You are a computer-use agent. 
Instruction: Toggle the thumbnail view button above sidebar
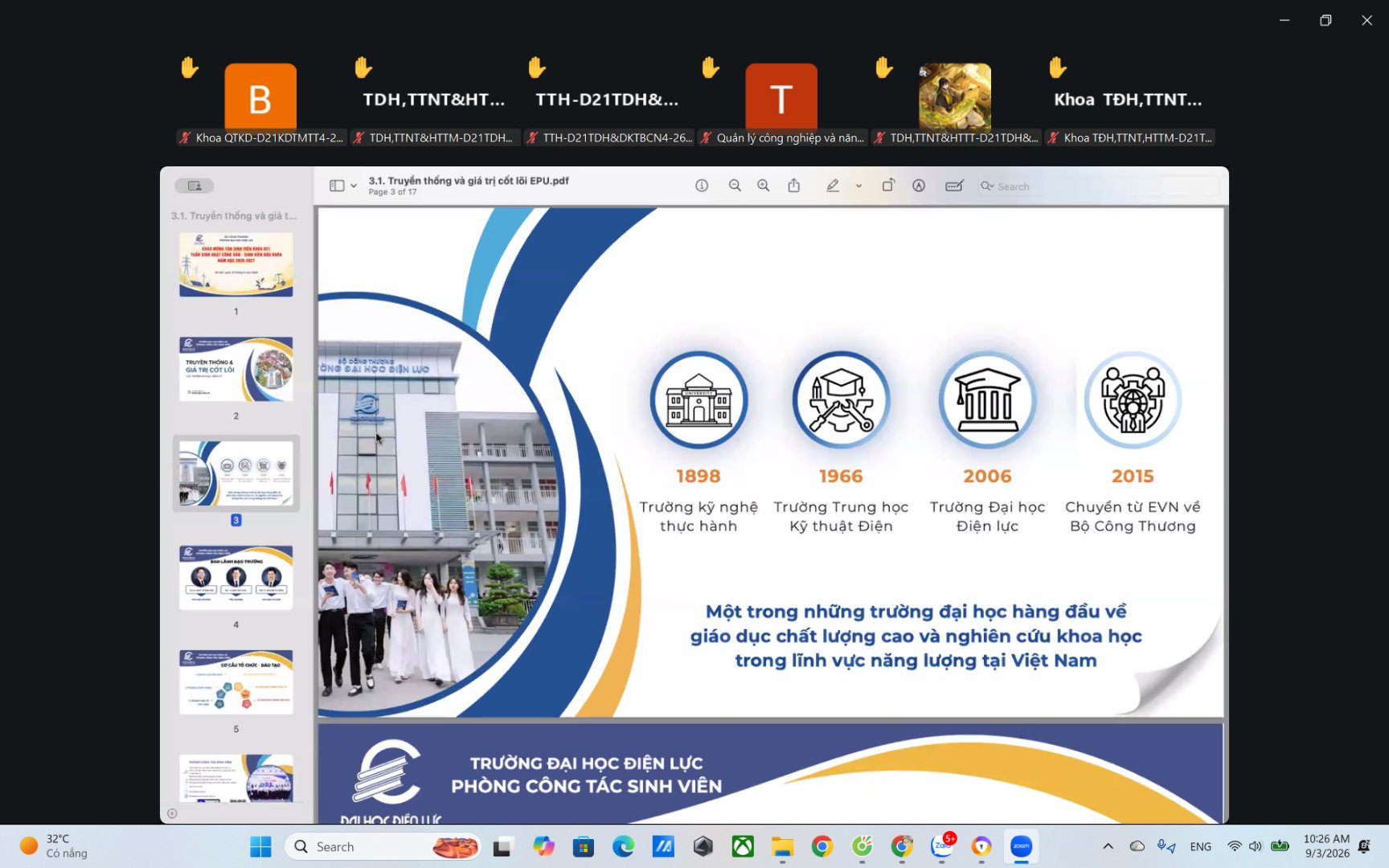[195, 186]
